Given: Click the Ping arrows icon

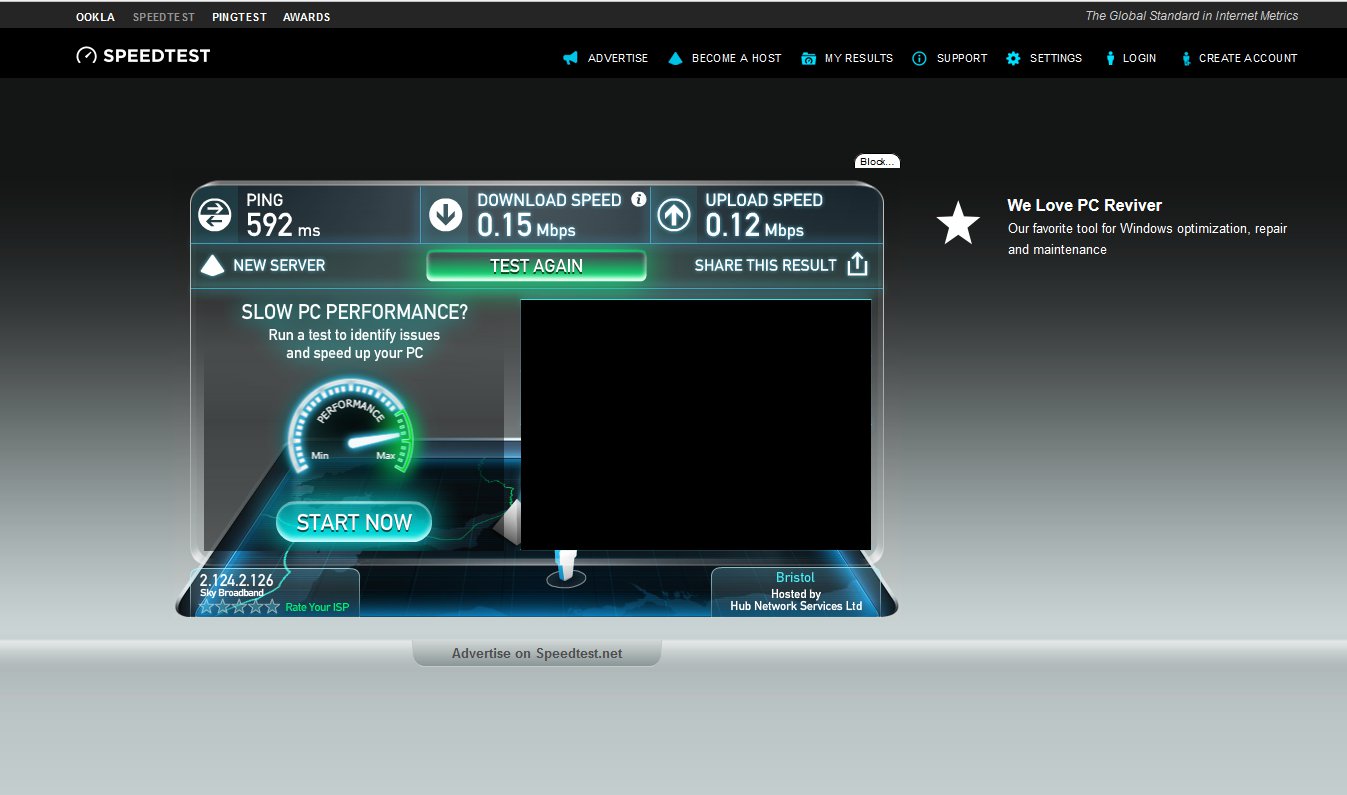Looking at the screenshot, I should 215,214.
